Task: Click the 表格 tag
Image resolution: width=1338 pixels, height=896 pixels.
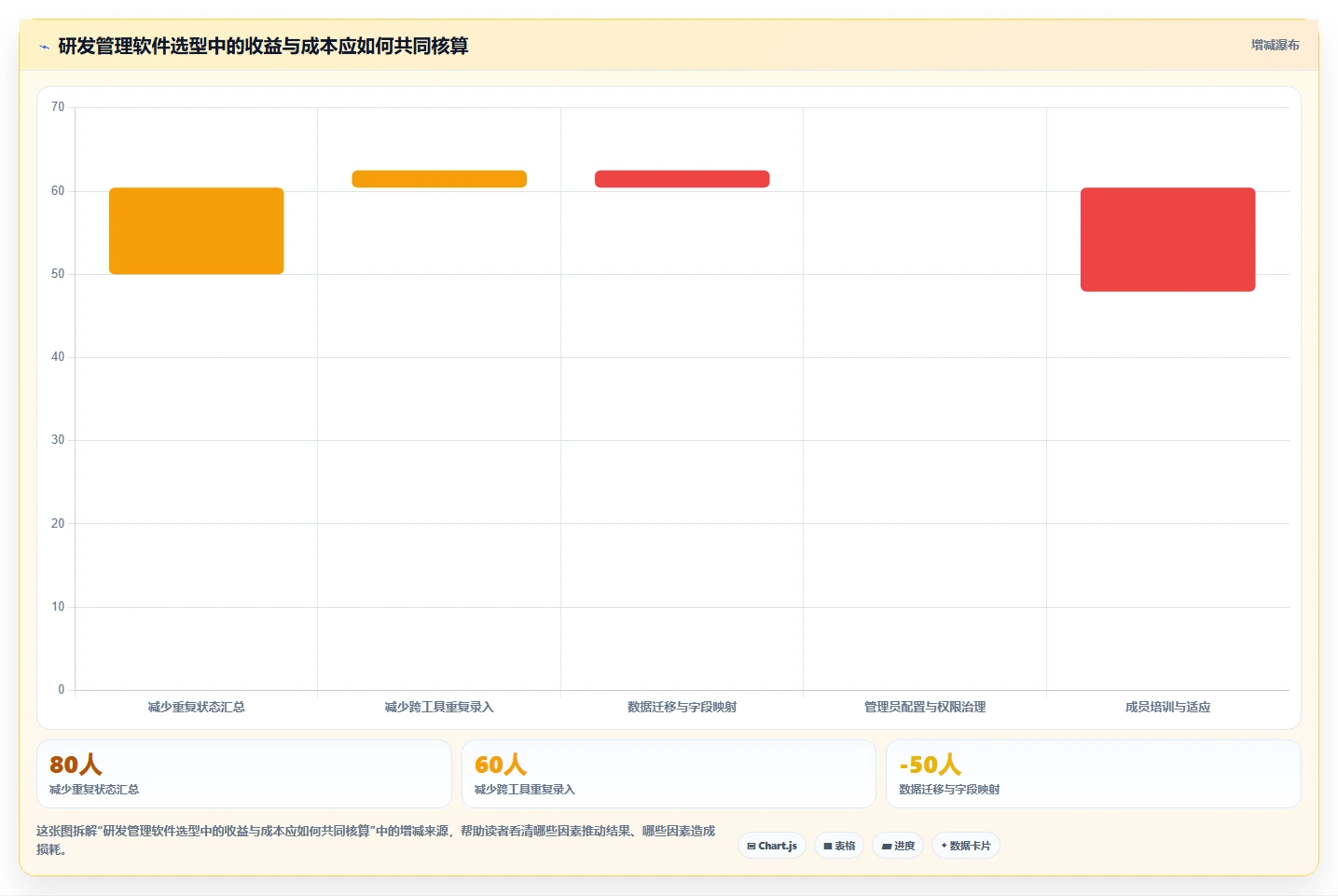Action: point(839,846)
